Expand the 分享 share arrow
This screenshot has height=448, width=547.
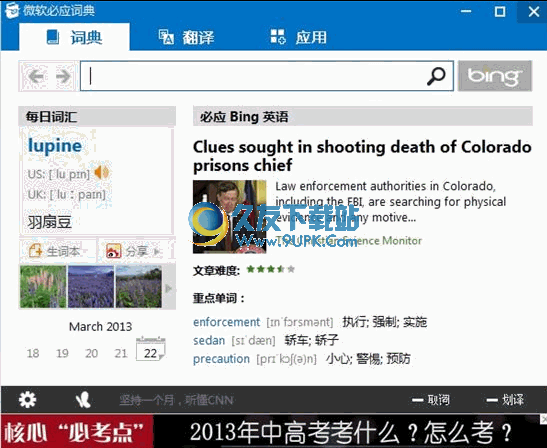[x=157, y=251]
